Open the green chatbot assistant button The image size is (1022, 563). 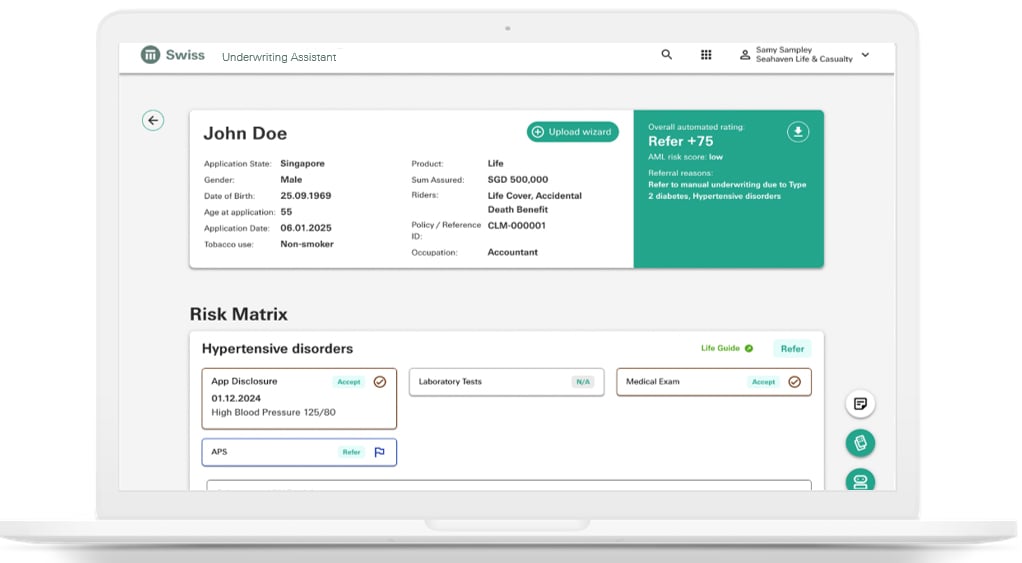click(x=860, y=481)
